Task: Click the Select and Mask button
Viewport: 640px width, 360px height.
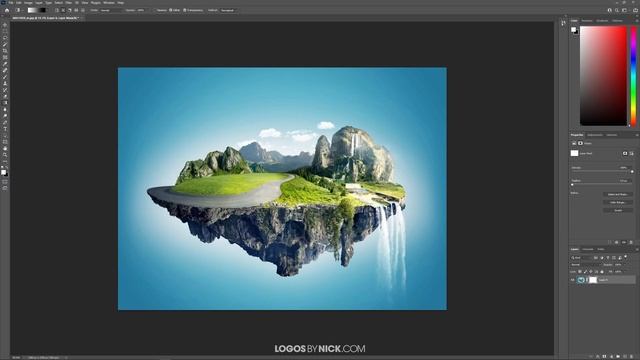Action: [x=618, y=195]
